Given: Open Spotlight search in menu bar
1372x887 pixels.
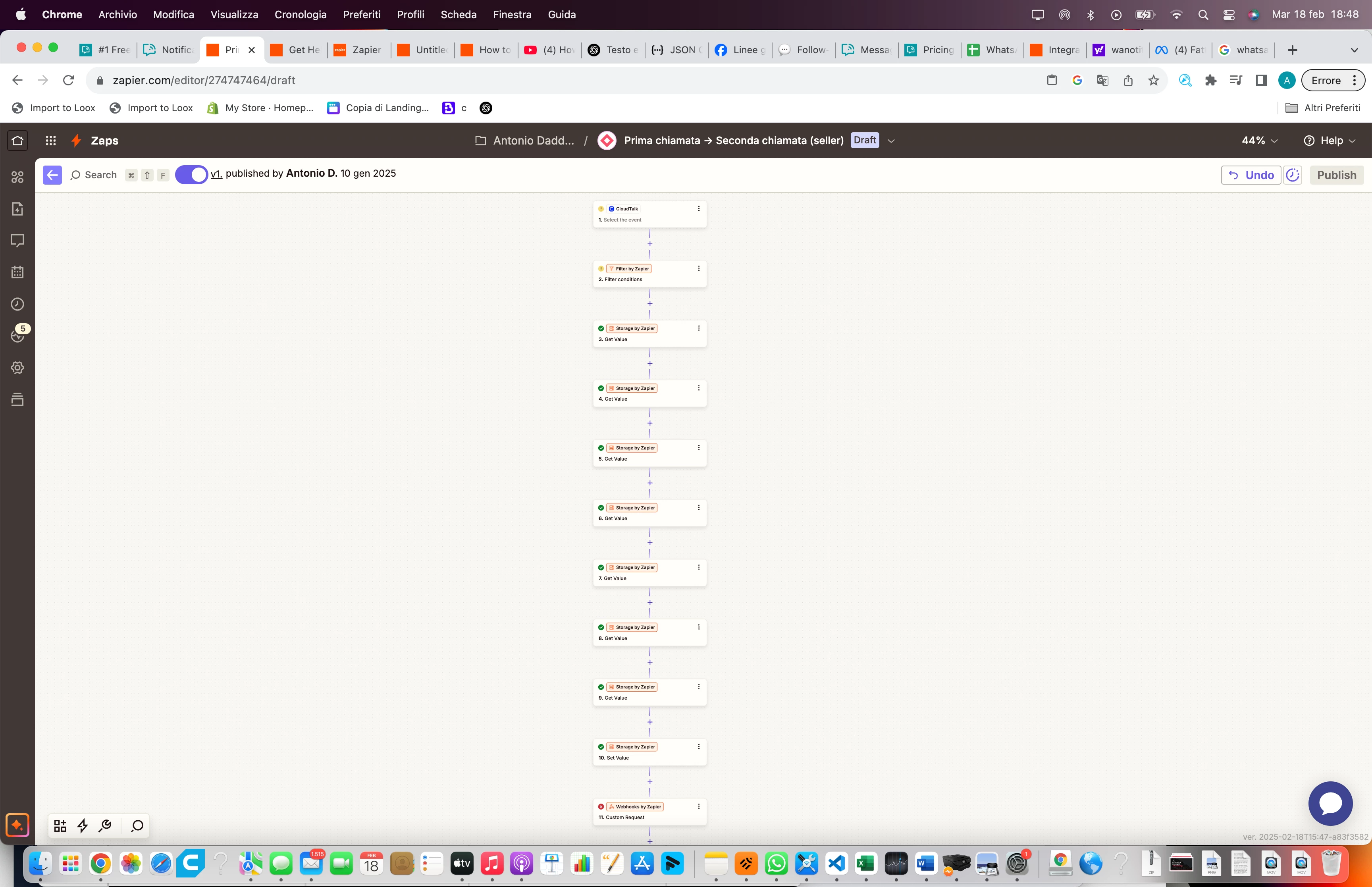Looking at the screenshot, I should 1203,15.
